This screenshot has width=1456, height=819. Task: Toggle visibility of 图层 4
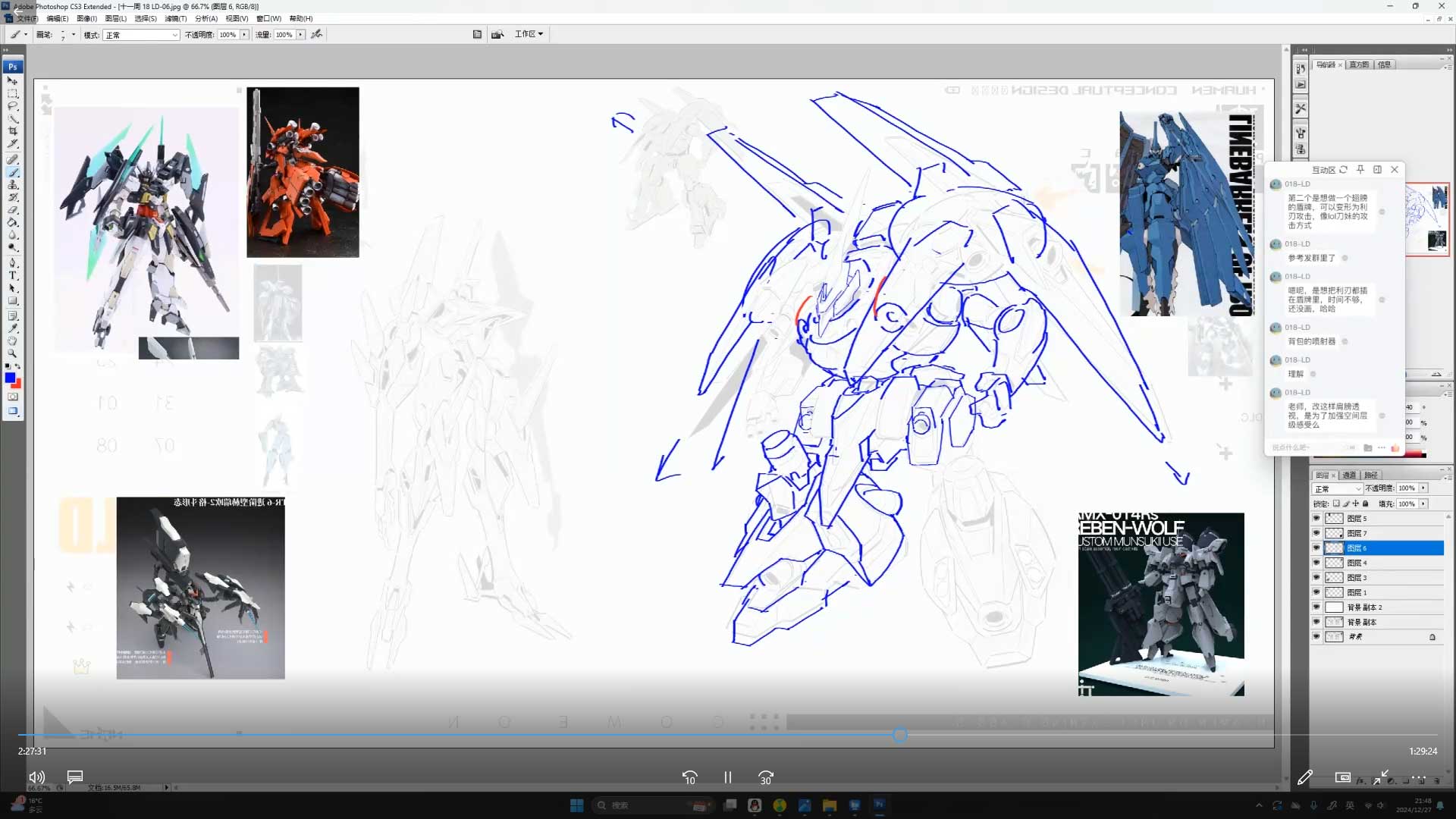click(x=1316, y=563)
